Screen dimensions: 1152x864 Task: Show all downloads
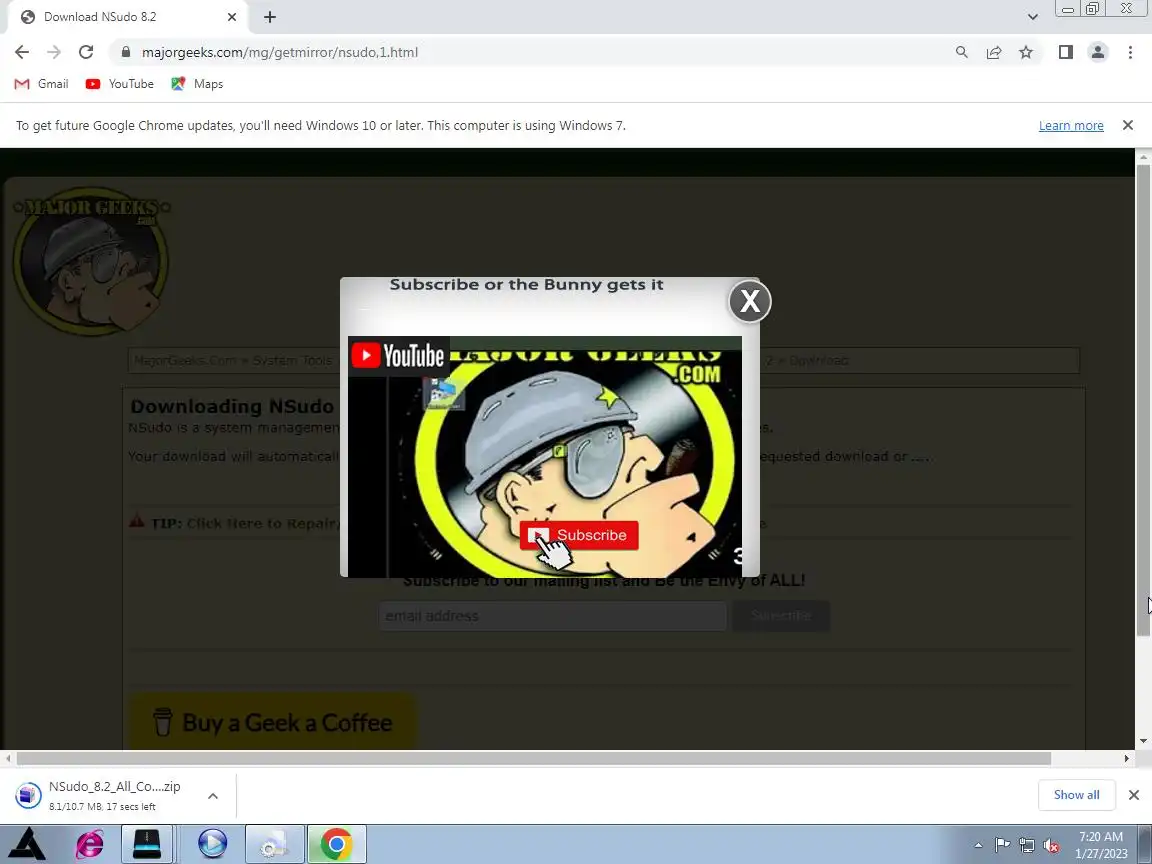tap(1076, 795)
